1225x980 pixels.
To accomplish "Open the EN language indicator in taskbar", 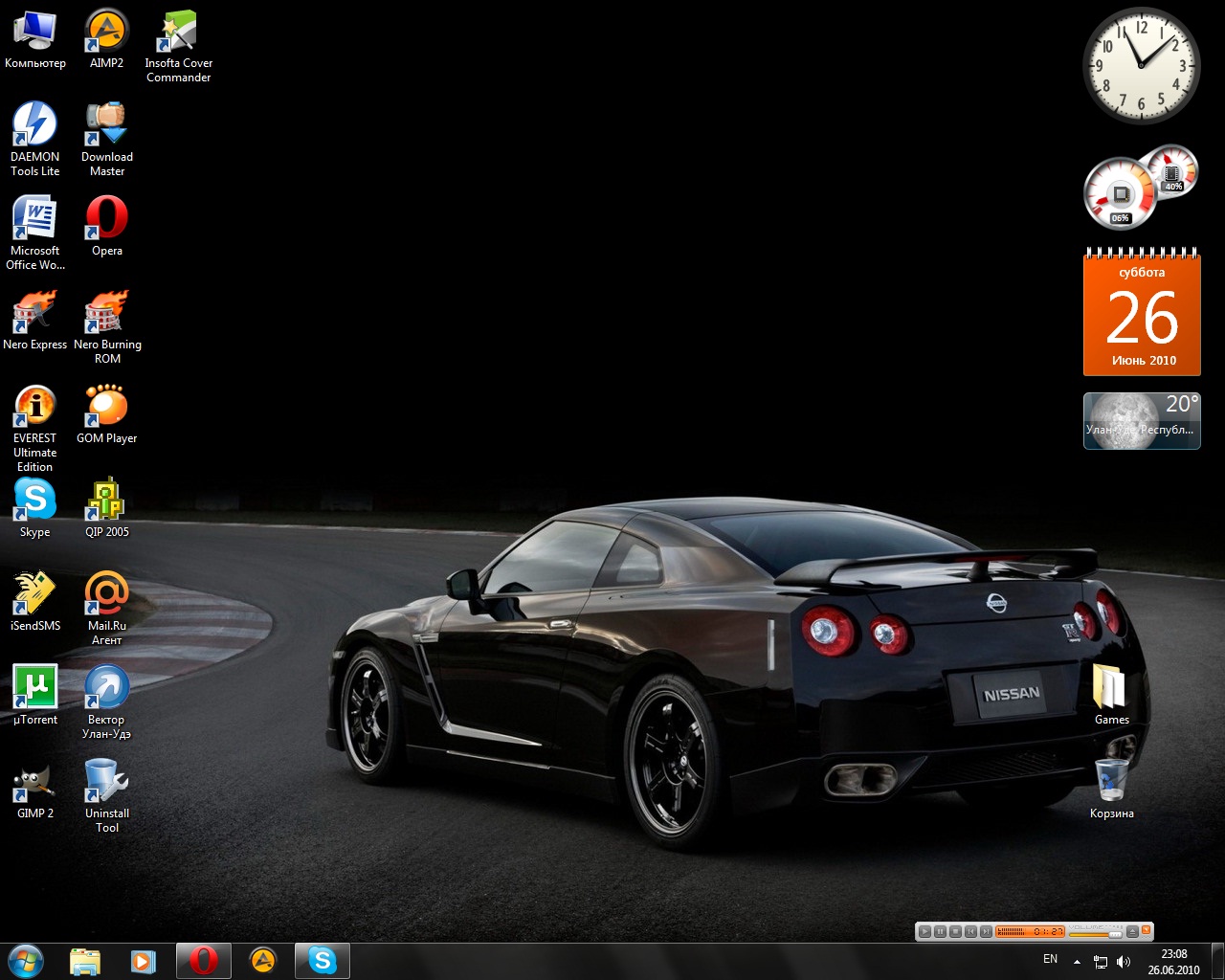I will pos(1050,959).
